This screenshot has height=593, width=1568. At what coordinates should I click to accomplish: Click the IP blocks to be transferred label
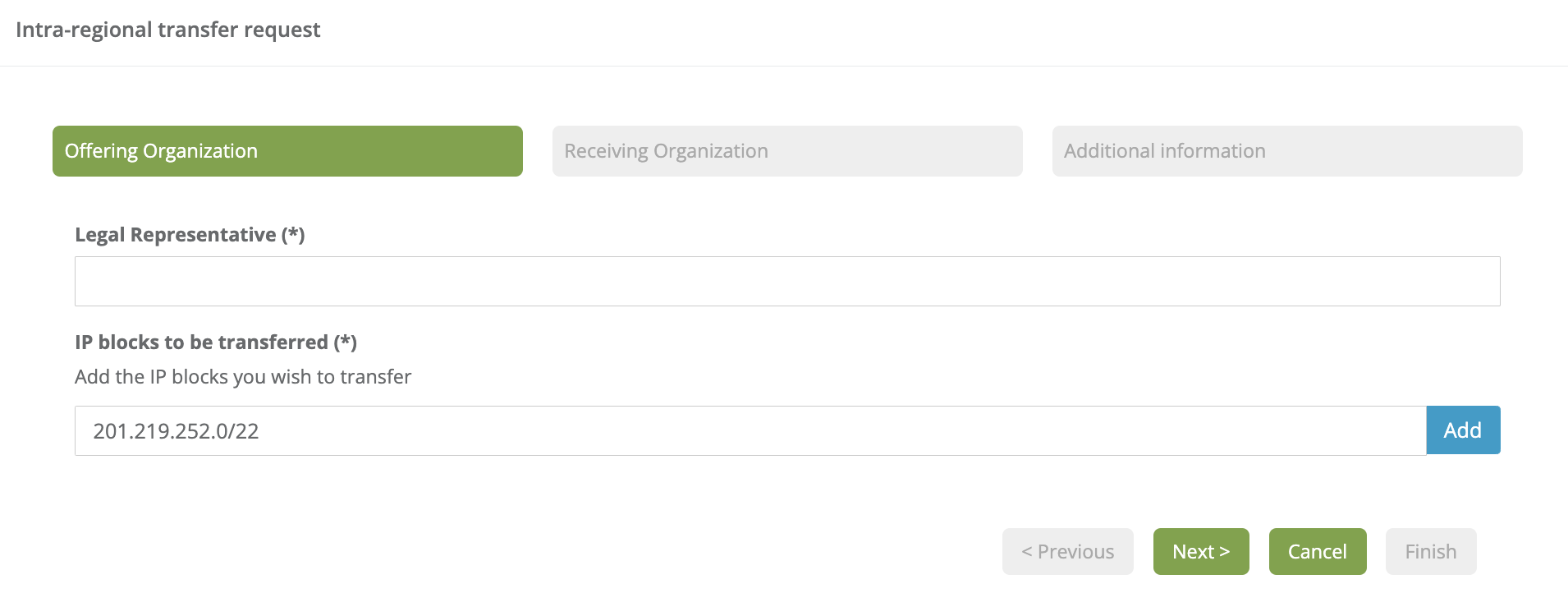click(215, 342)
